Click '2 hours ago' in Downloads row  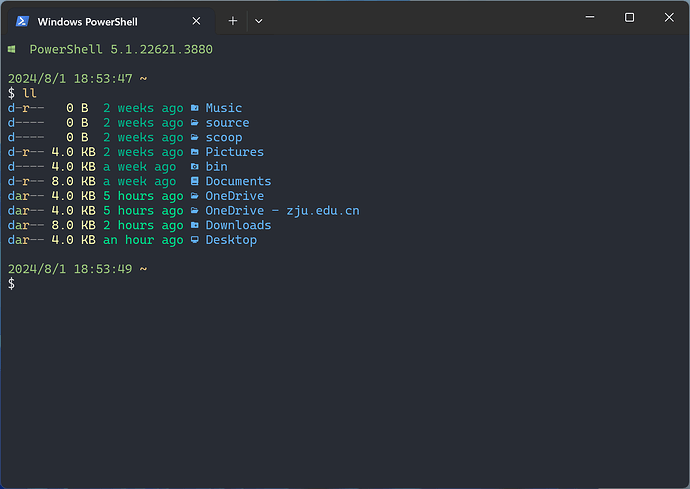pos(143,225)
